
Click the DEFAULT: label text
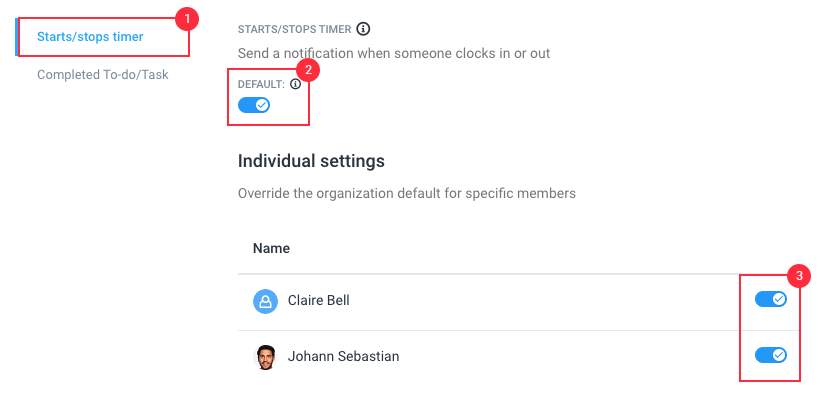point(261,85)
